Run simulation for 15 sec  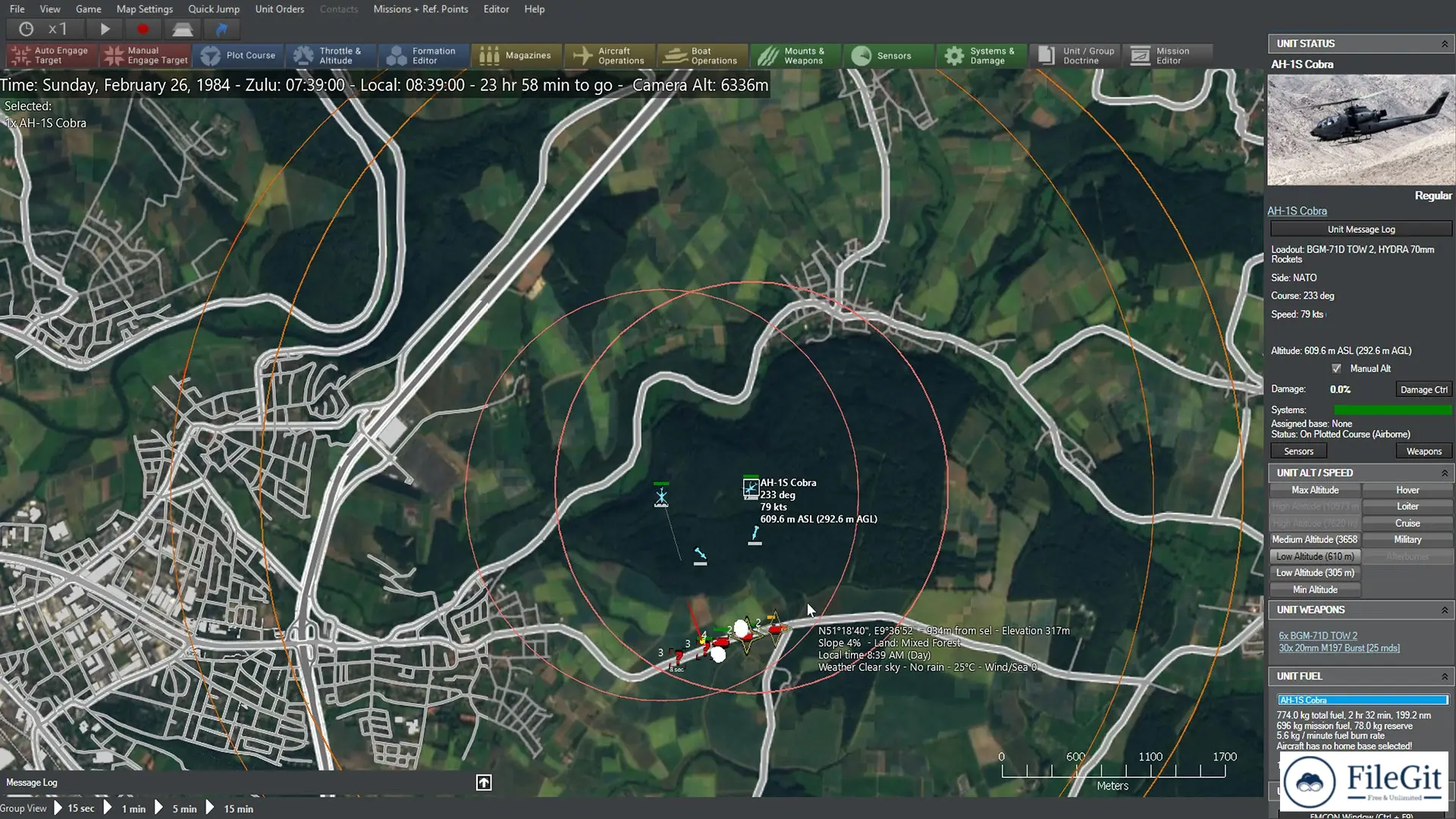(x=74, y=808)
